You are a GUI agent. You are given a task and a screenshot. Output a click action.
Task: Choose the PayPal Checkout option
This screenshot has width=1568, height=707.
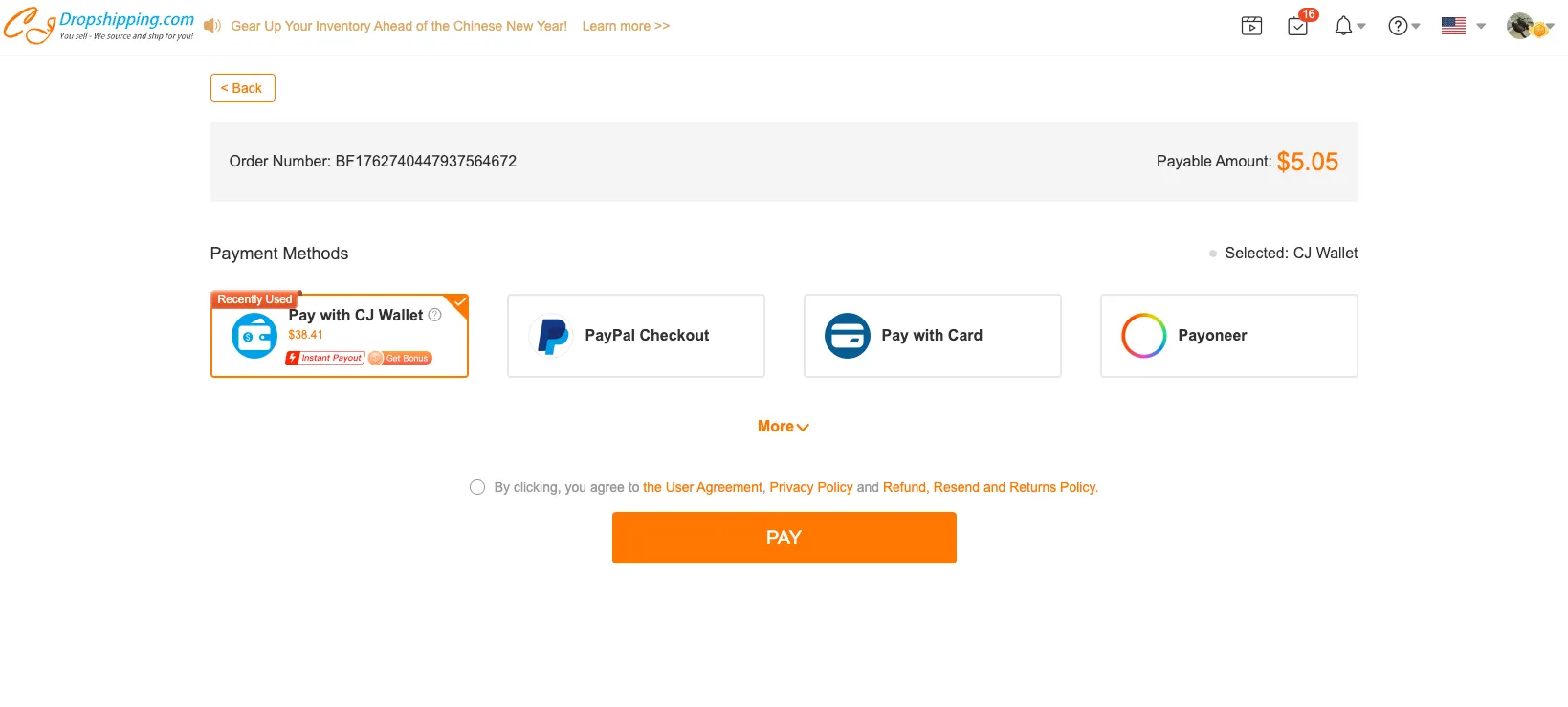point(635,336)
